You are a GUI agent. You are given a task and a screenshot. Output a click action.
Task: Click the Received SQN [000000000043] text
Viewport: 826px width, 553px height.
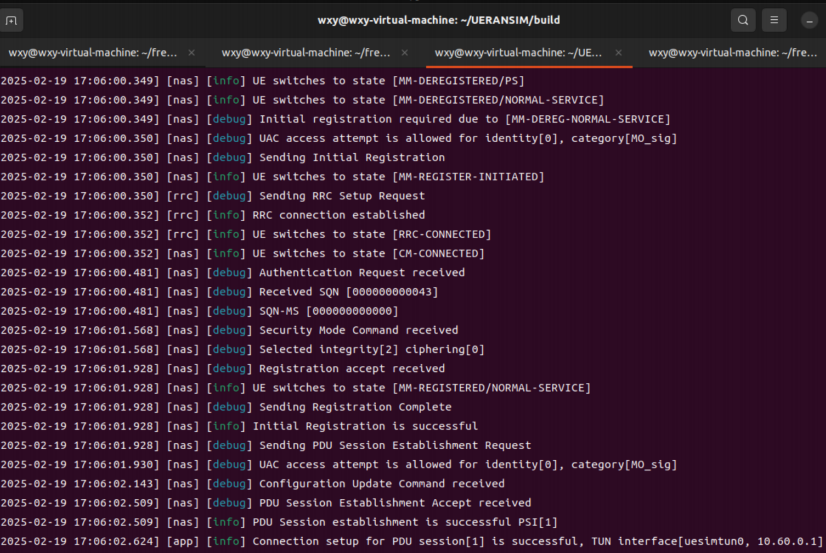pos(348,292)
